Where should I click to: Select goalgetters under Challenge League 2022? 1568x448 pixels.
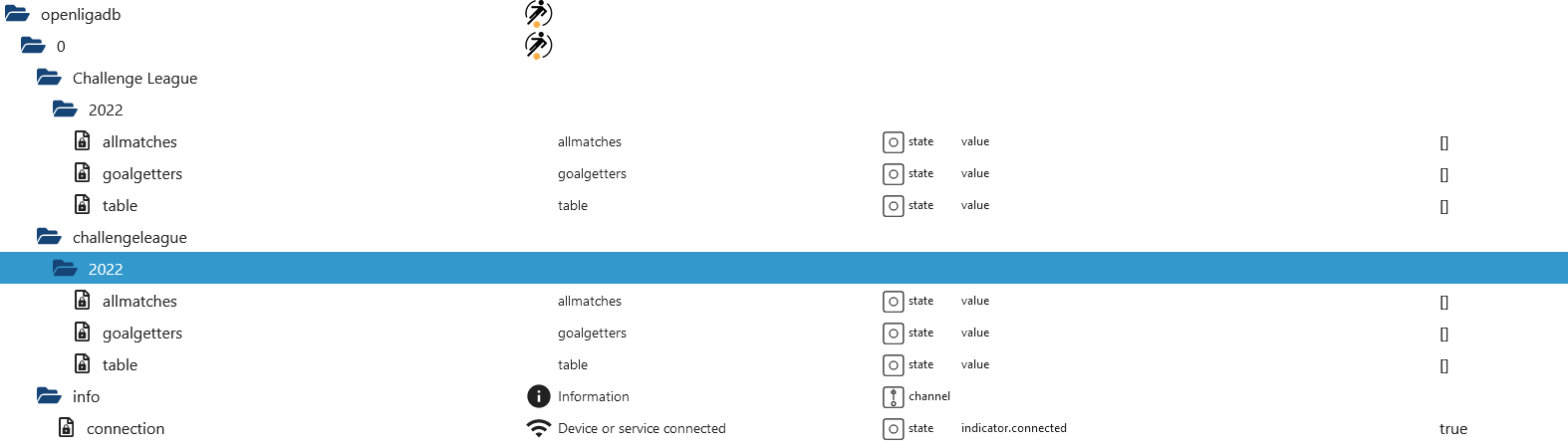[x=142, y=173]
